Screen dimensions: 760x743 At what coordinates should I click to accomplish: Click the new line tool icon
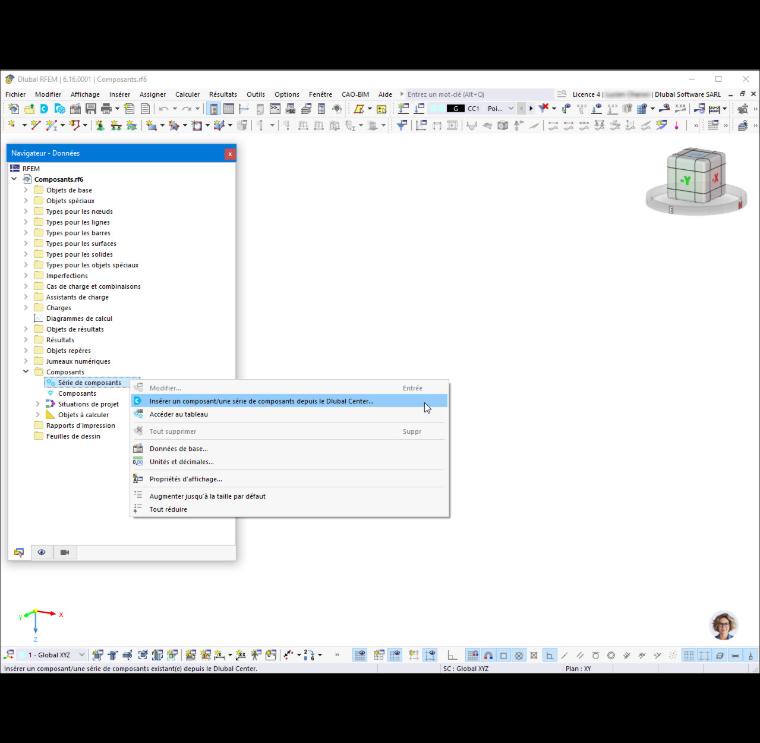pos(35,126)
